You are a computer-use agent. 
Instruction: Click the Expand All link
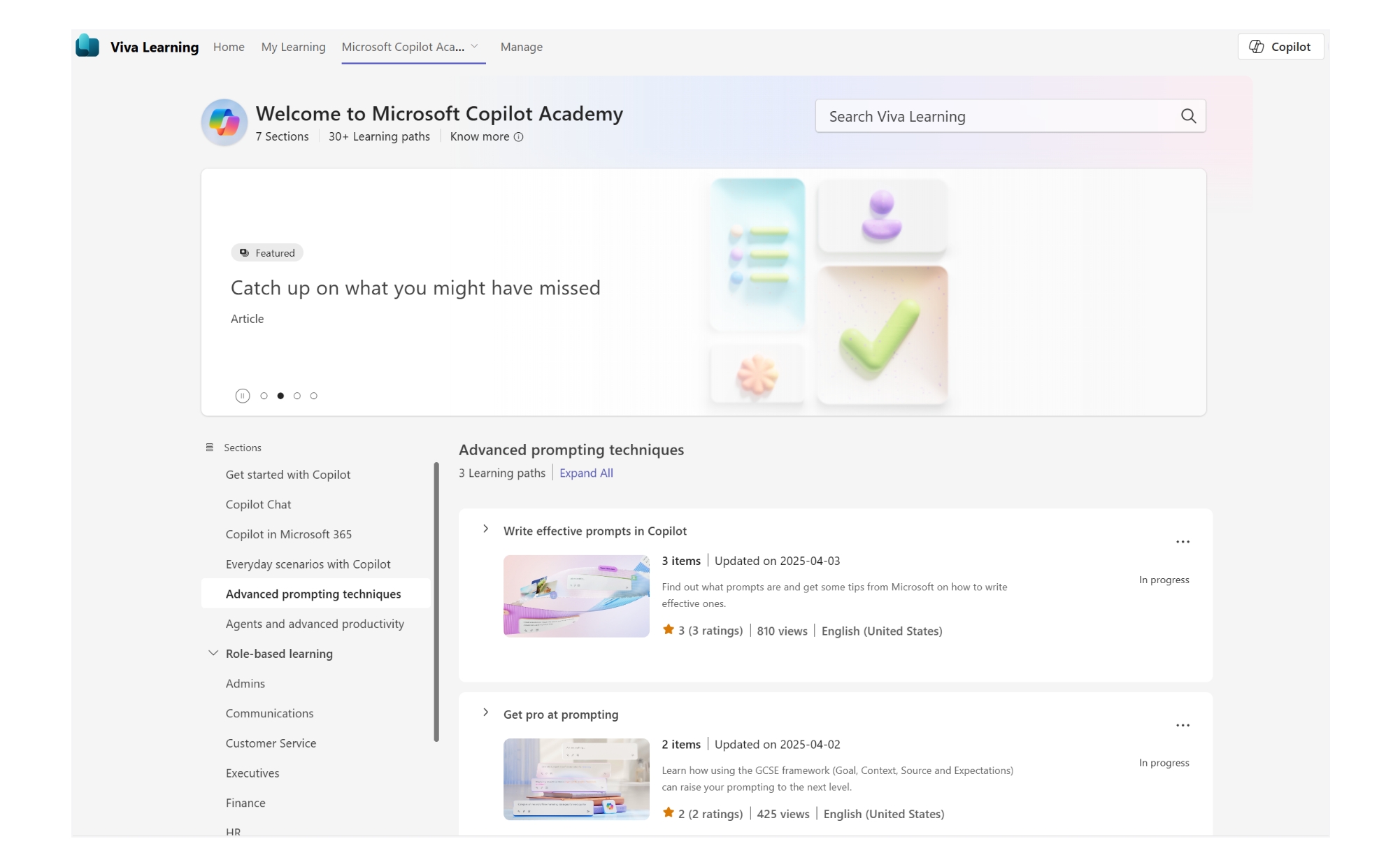586,473
